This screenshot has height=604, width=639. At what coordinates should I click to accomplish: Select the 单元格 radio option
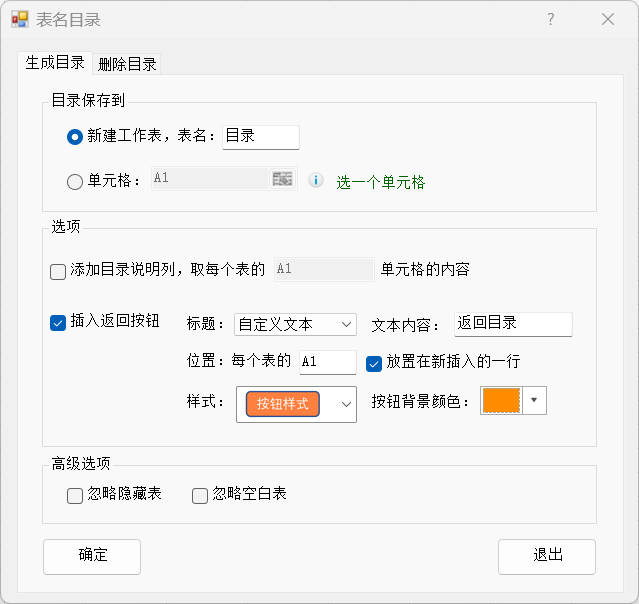(75, 182)
